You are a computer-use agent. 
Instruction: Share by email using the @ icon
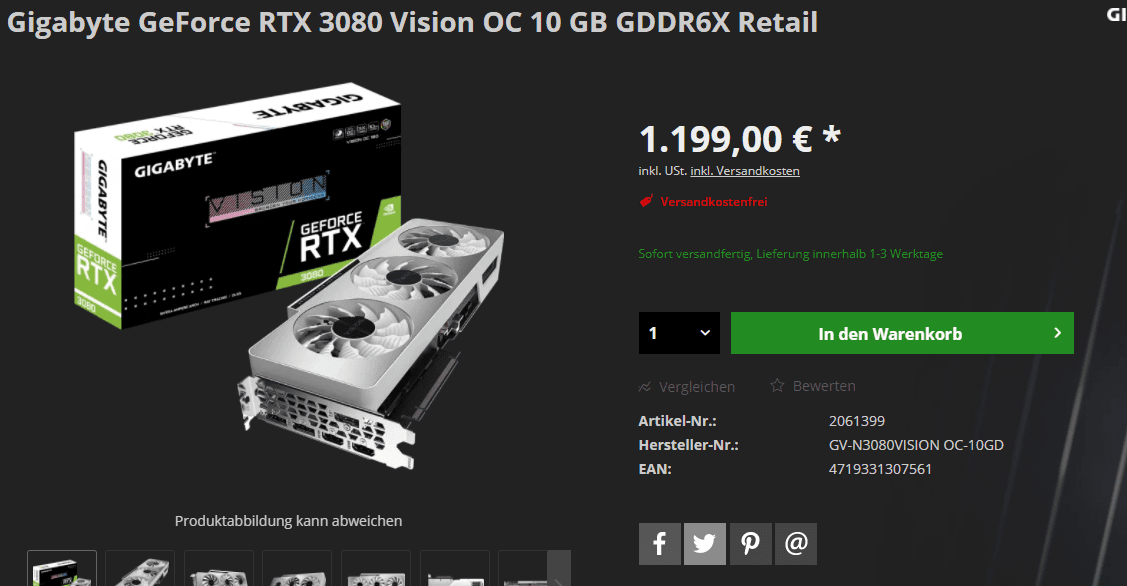[796, 544]
